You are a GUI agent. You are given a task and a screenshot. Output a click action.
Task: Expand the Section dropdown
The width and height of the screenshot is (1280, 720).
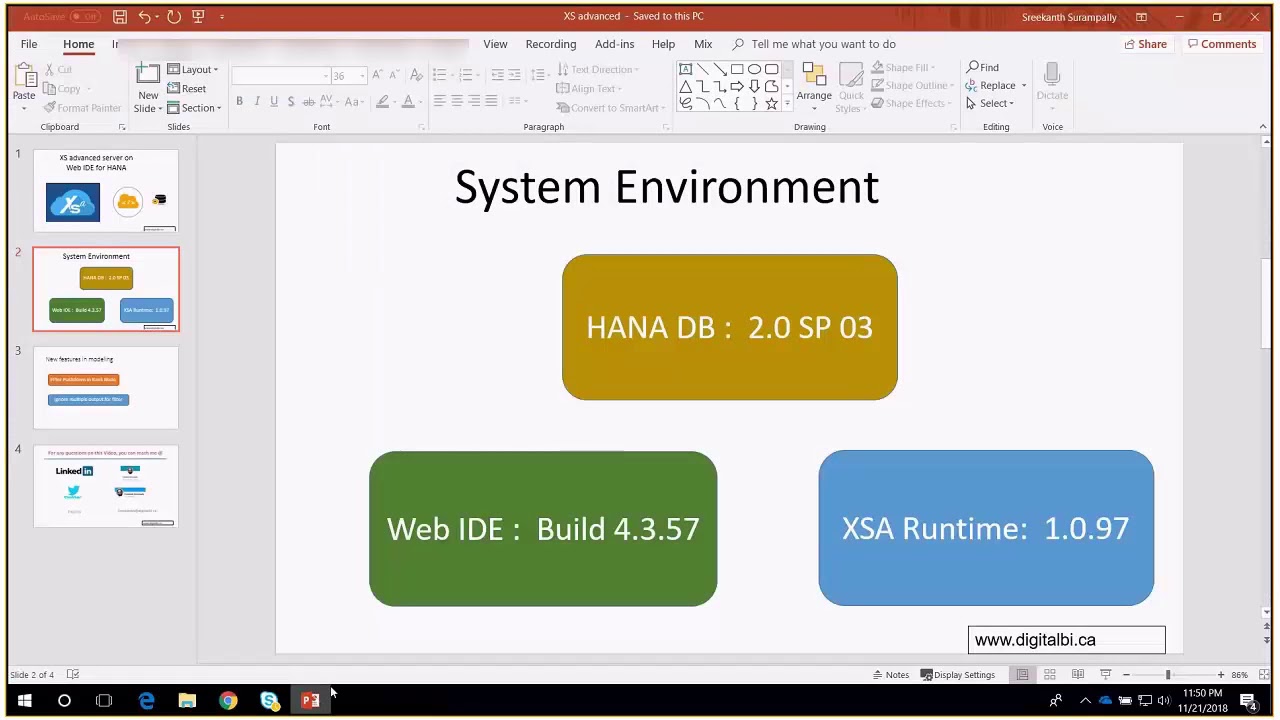coord(194,108)
